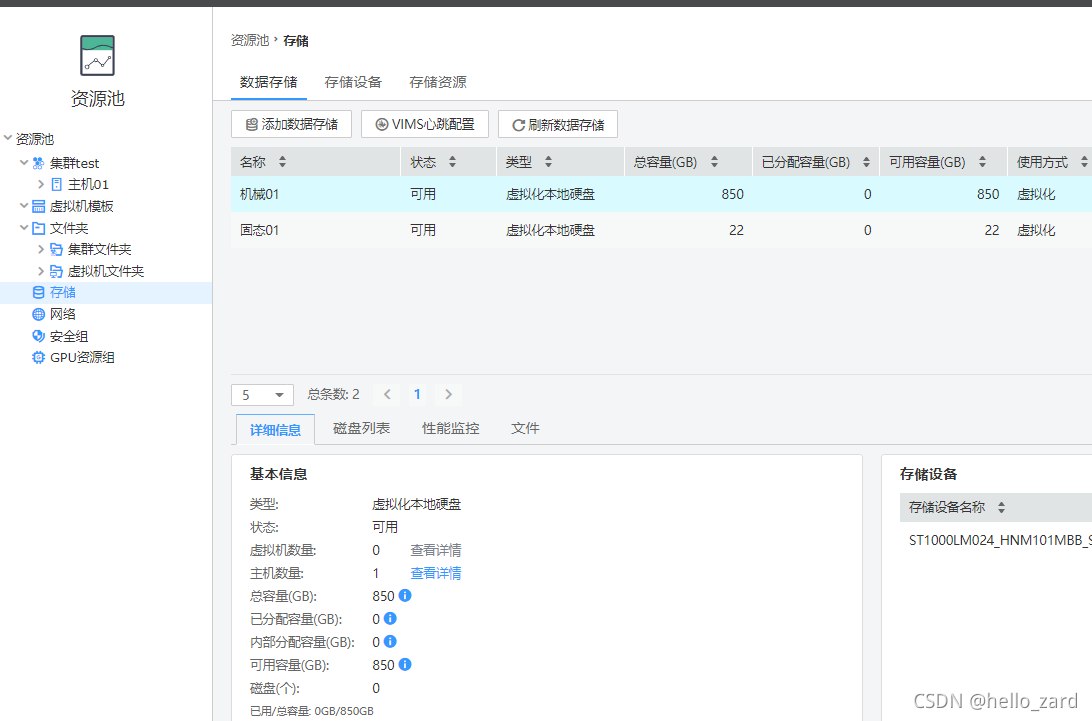Open the page size dropdown showing 5
1092x721 pixels.
[x=262, y=395]
